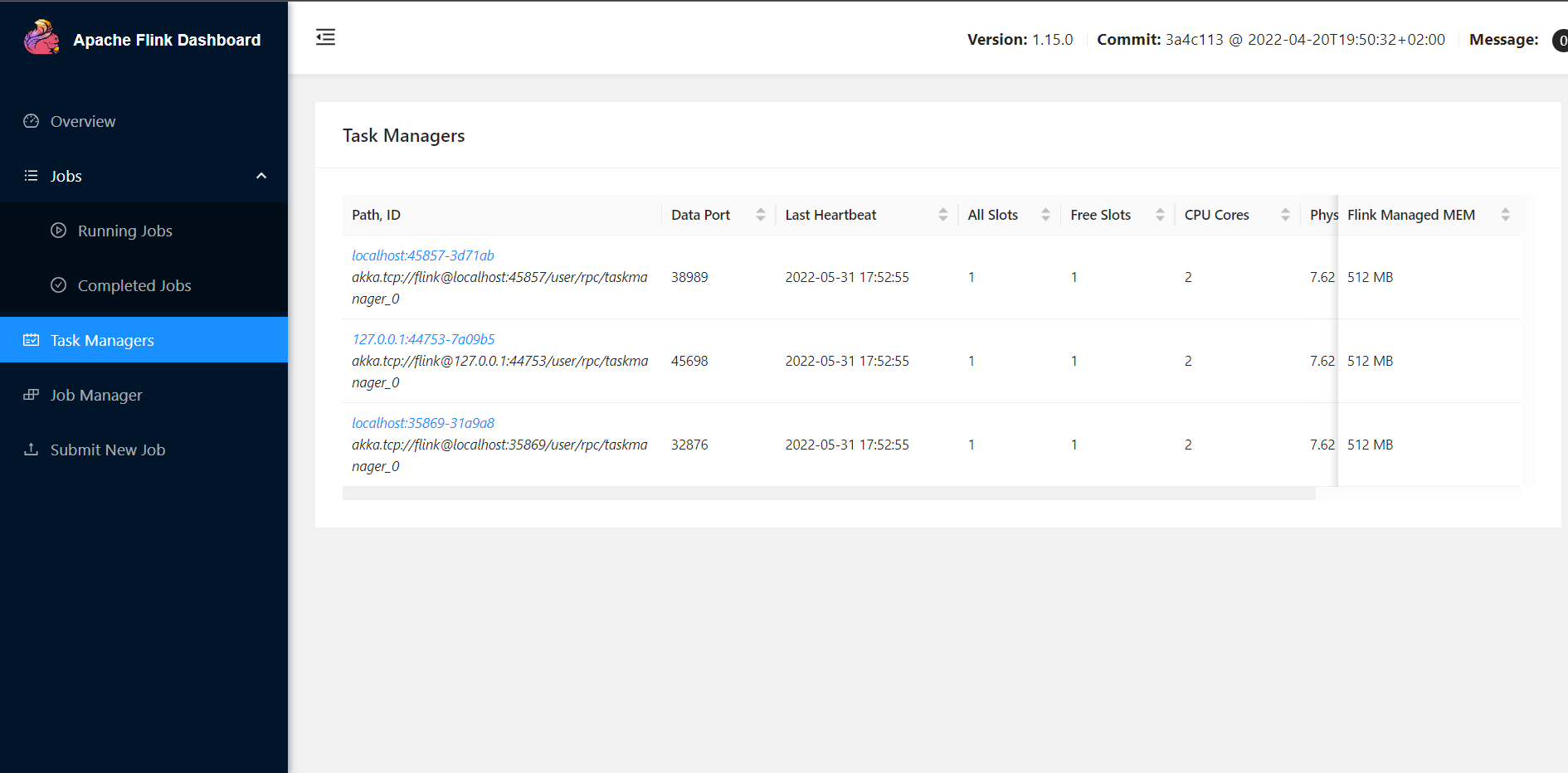The image size is (1568, 773).
Task: Open the Overview page
Action: coord(144,121)
